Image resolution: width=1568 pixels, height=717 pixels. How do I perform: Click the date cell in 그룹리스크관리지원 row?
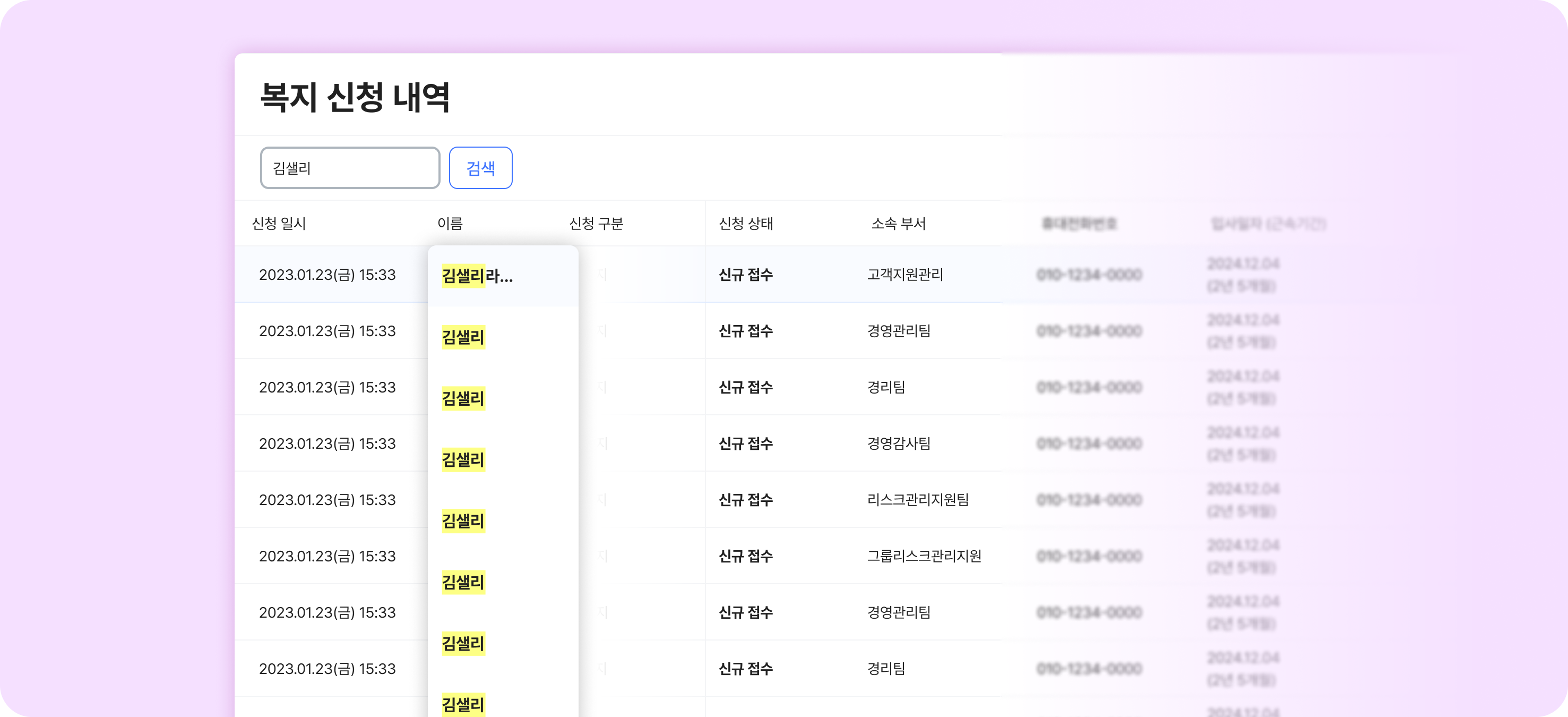click(x=327, y=556)
